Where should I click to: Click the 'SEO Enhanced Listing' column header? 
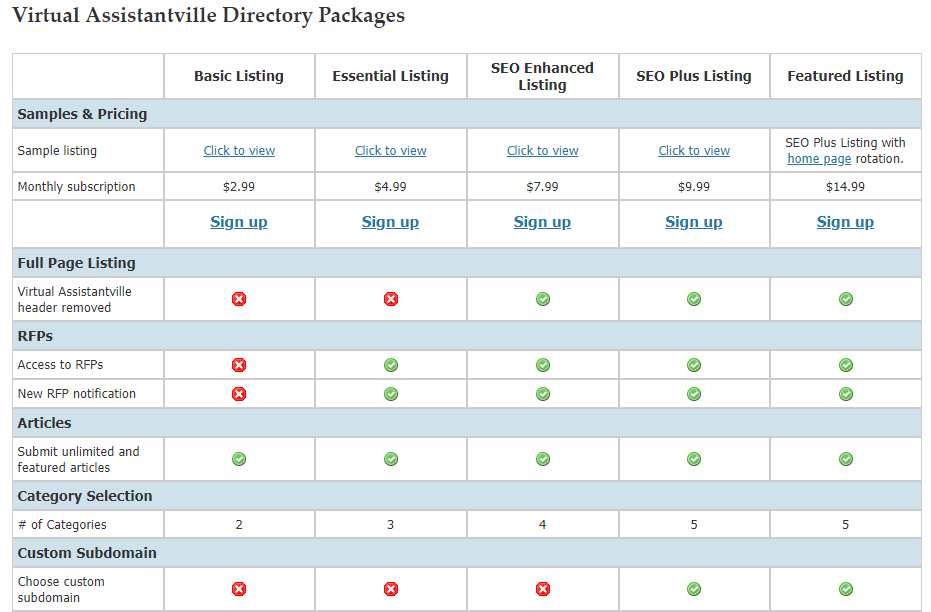[x=543, y=76]
